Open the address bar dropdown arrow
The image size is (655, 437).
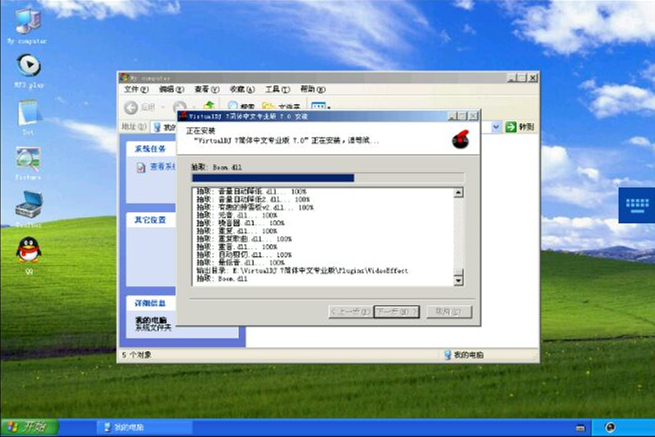(496, 127)
